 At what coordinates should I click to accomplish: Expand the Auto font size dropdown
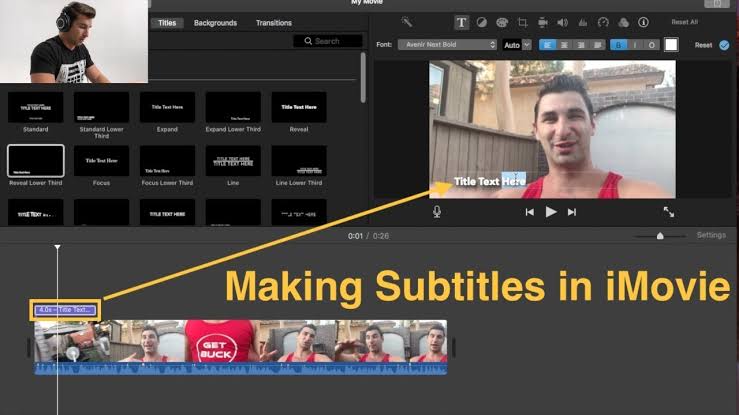(516, 45)
